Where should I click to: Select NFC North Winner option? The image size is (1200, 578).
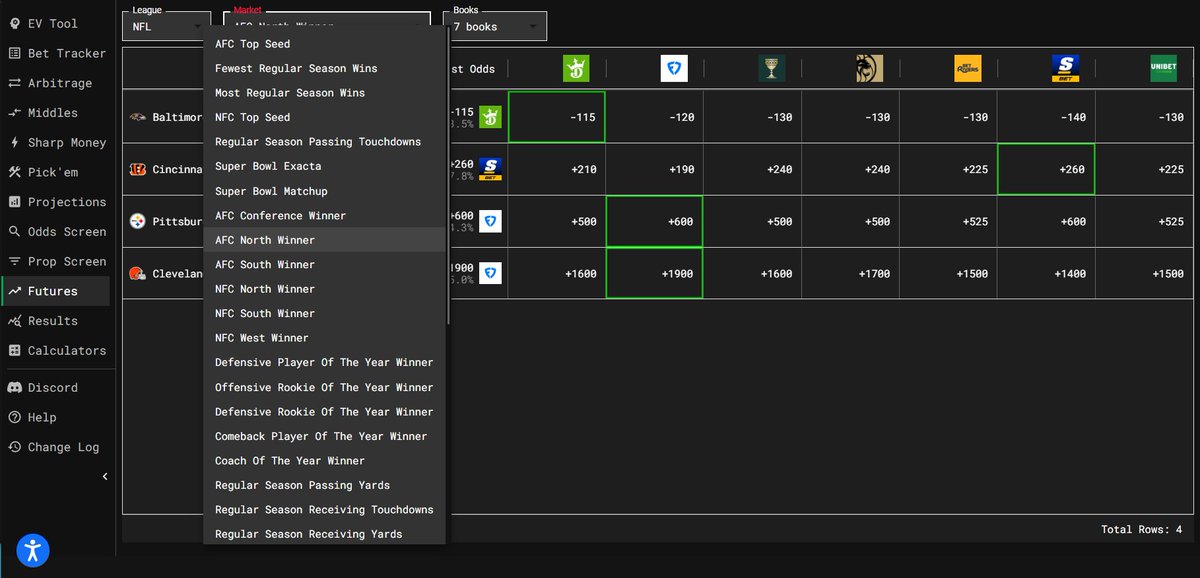[x=325, y=289]
